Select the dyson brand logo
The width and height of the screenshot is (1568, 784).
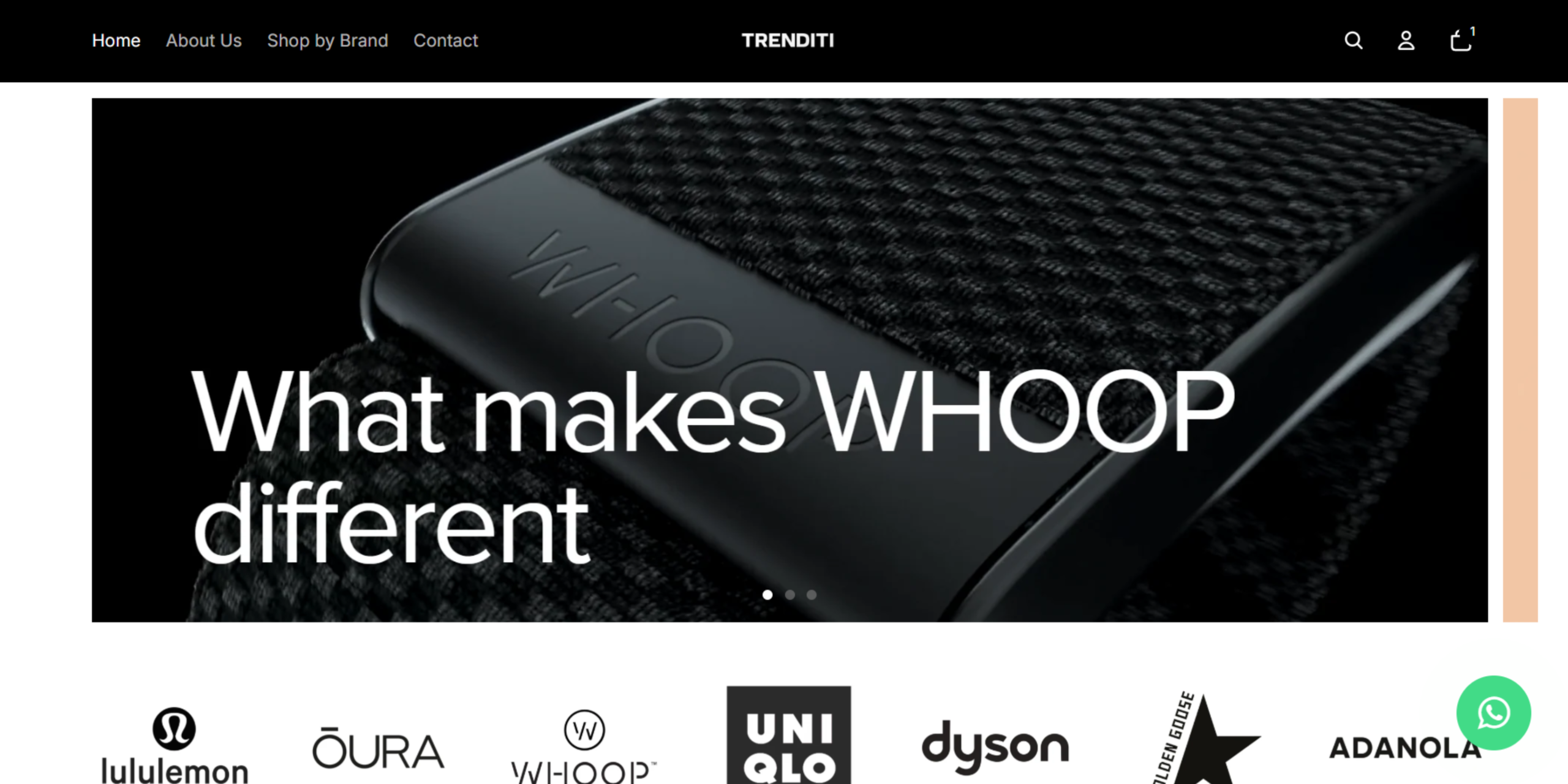coord(995,746)
